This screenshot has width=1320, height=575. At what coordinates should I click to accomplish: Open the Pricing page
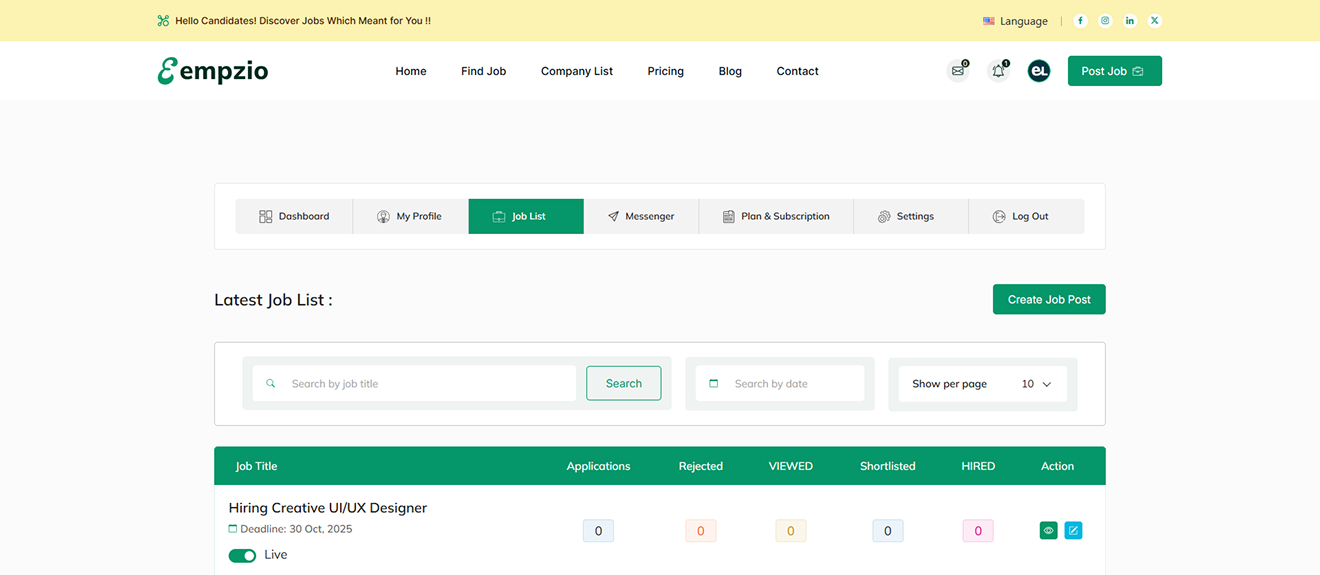[666, 71]
